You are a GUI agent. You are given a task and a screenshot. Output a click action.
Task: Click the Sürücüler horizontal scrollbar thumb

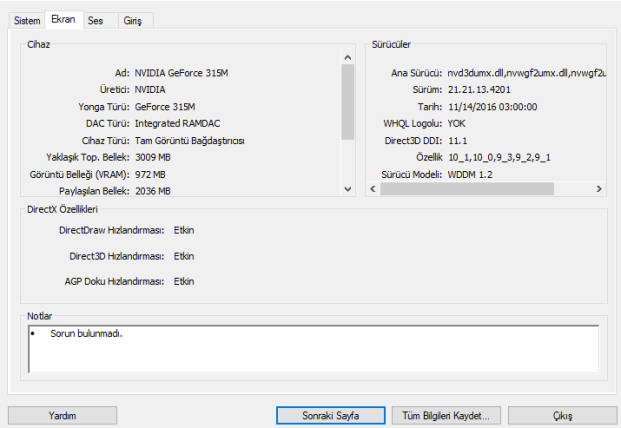(x=467, y=189)
